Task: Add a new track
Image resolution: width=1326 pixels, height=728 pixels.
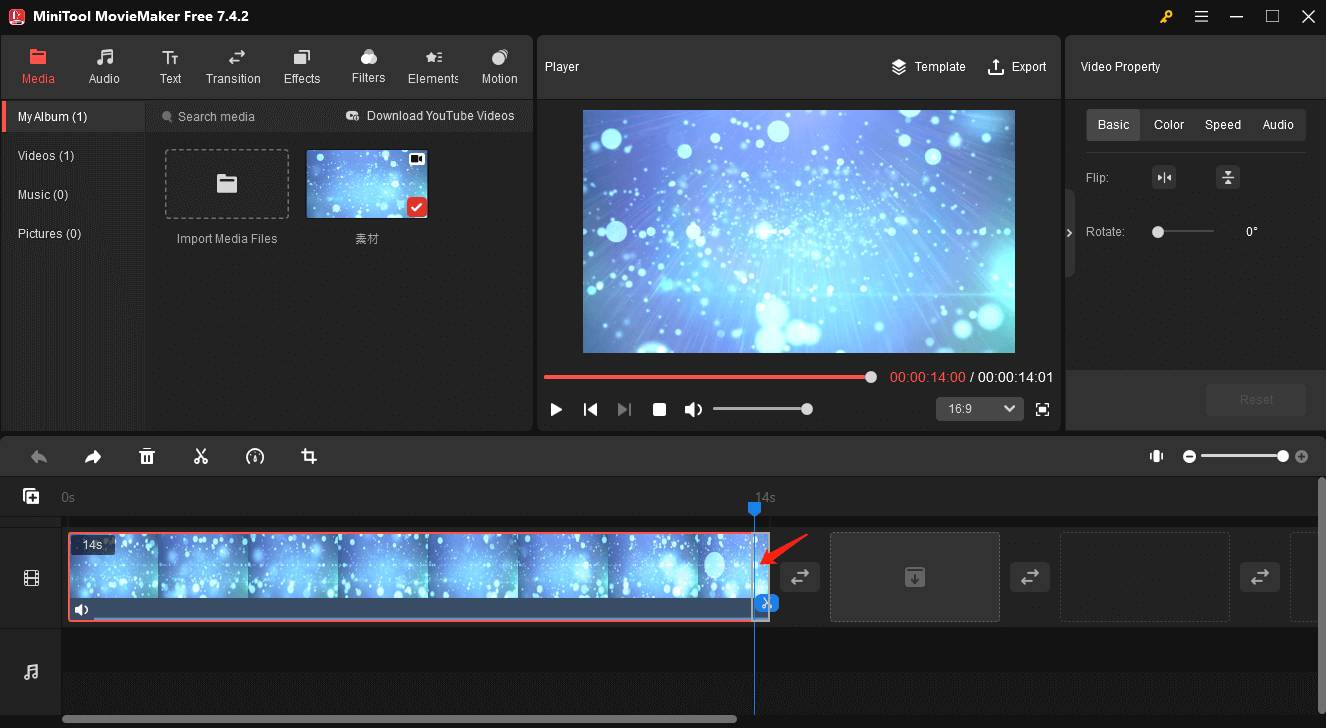Action: pos(31,496)
